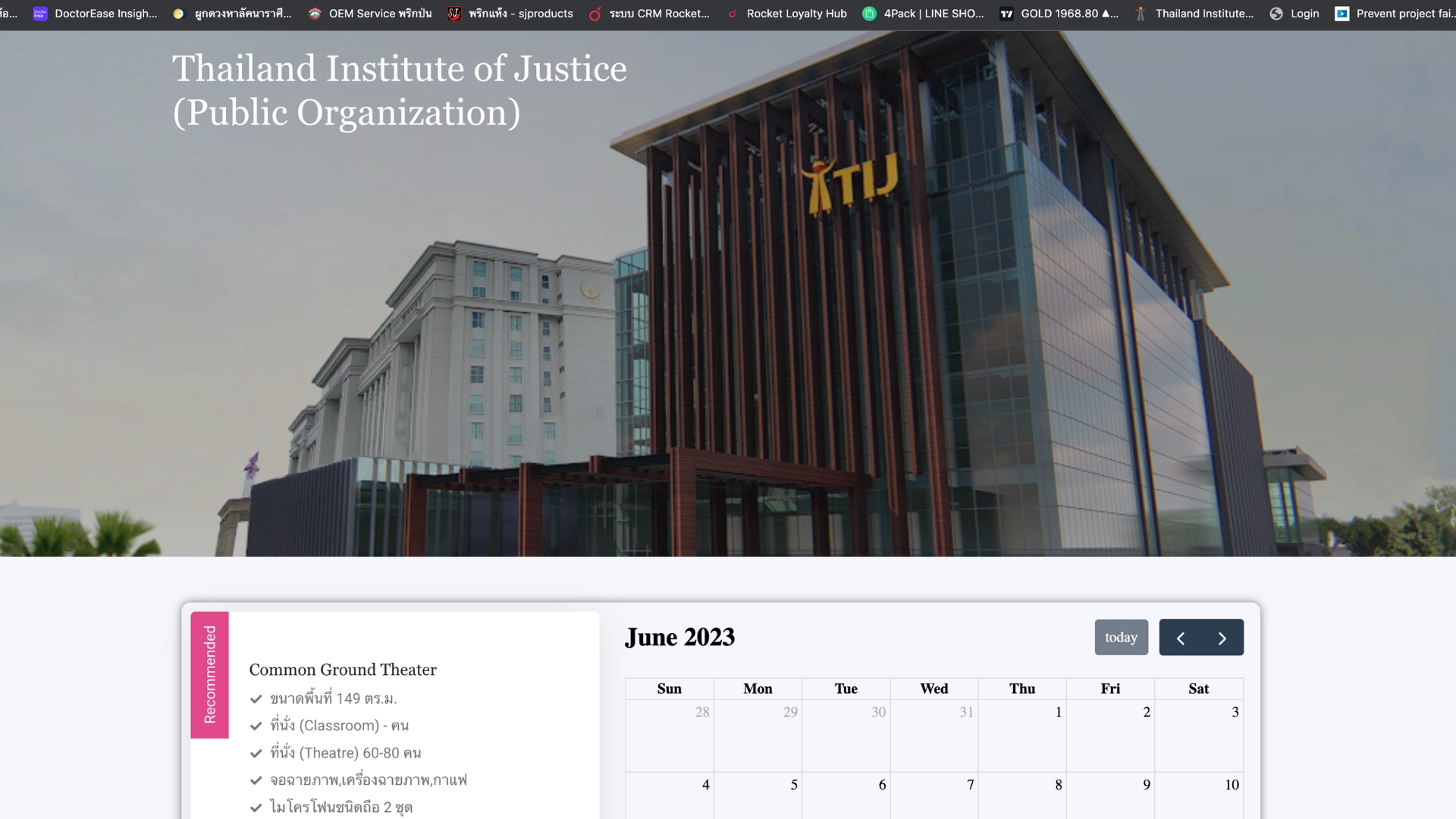
Task: Click the pink Recommended ribbon
Action: [x=210, y=674]
